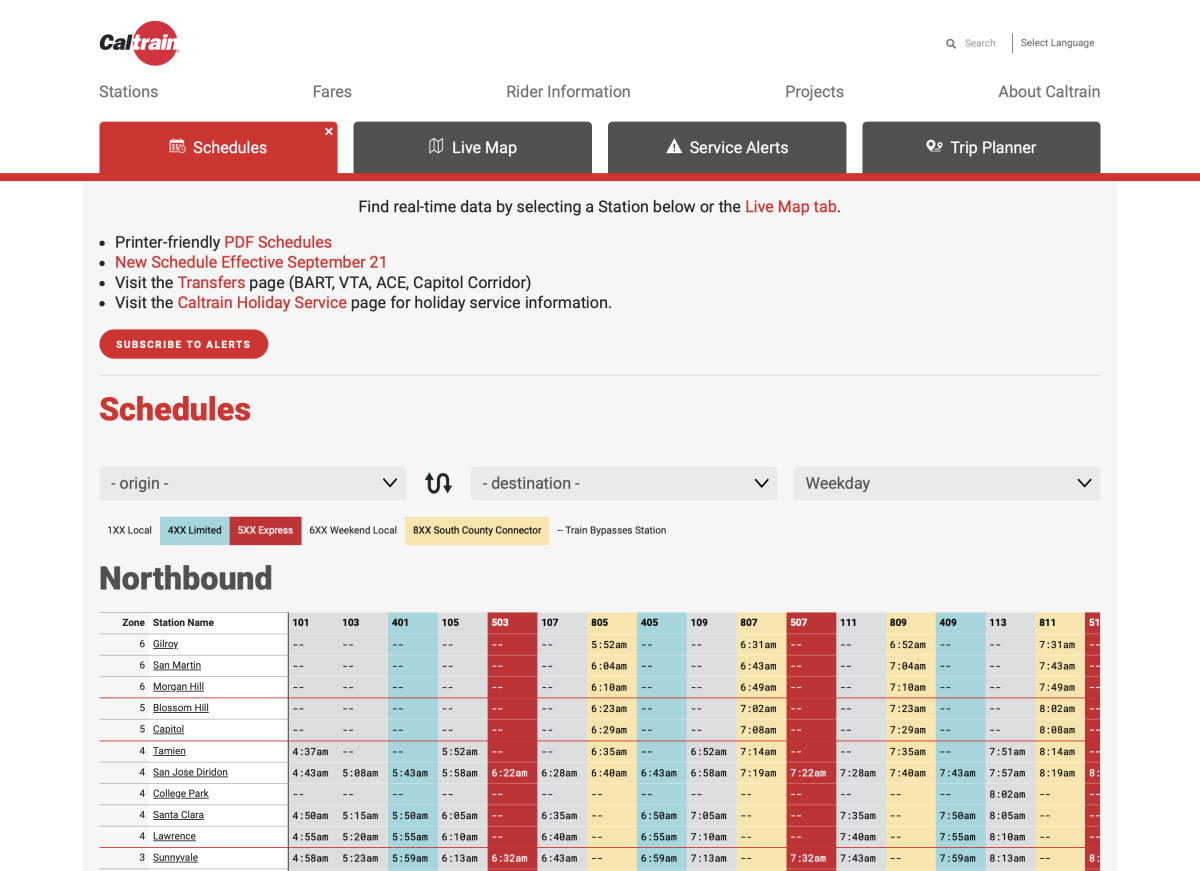
Task: Open the origin station dropdown
Action: coord(252,482)
